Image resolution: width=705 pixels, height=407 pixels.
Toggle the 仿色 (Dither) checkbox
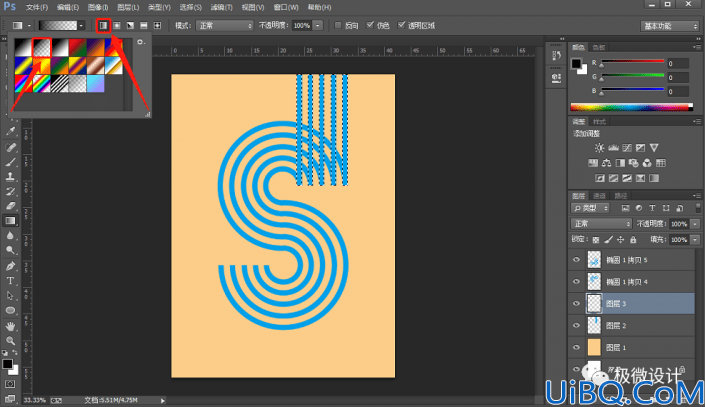370,25
